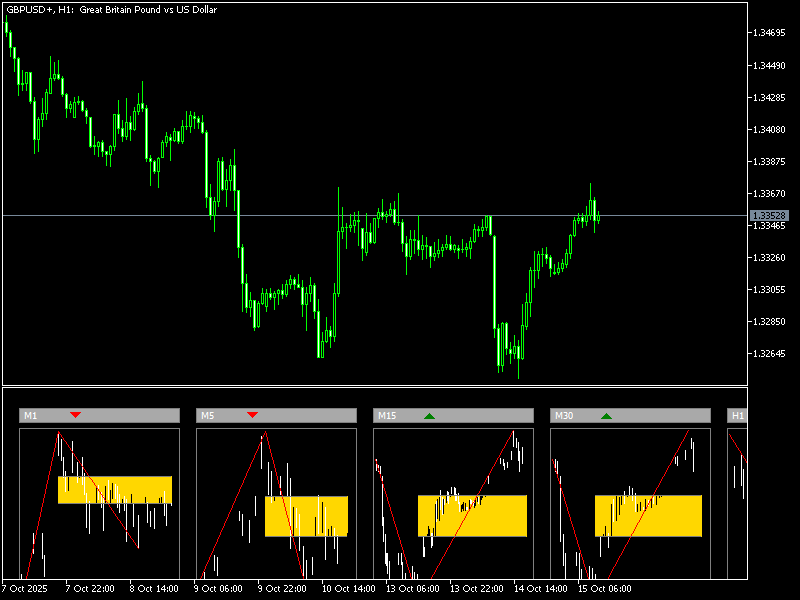Click the 1.34695 price axis label
Image resolution: width=800 pixels, height=600 pixels.
pos(768,33)
